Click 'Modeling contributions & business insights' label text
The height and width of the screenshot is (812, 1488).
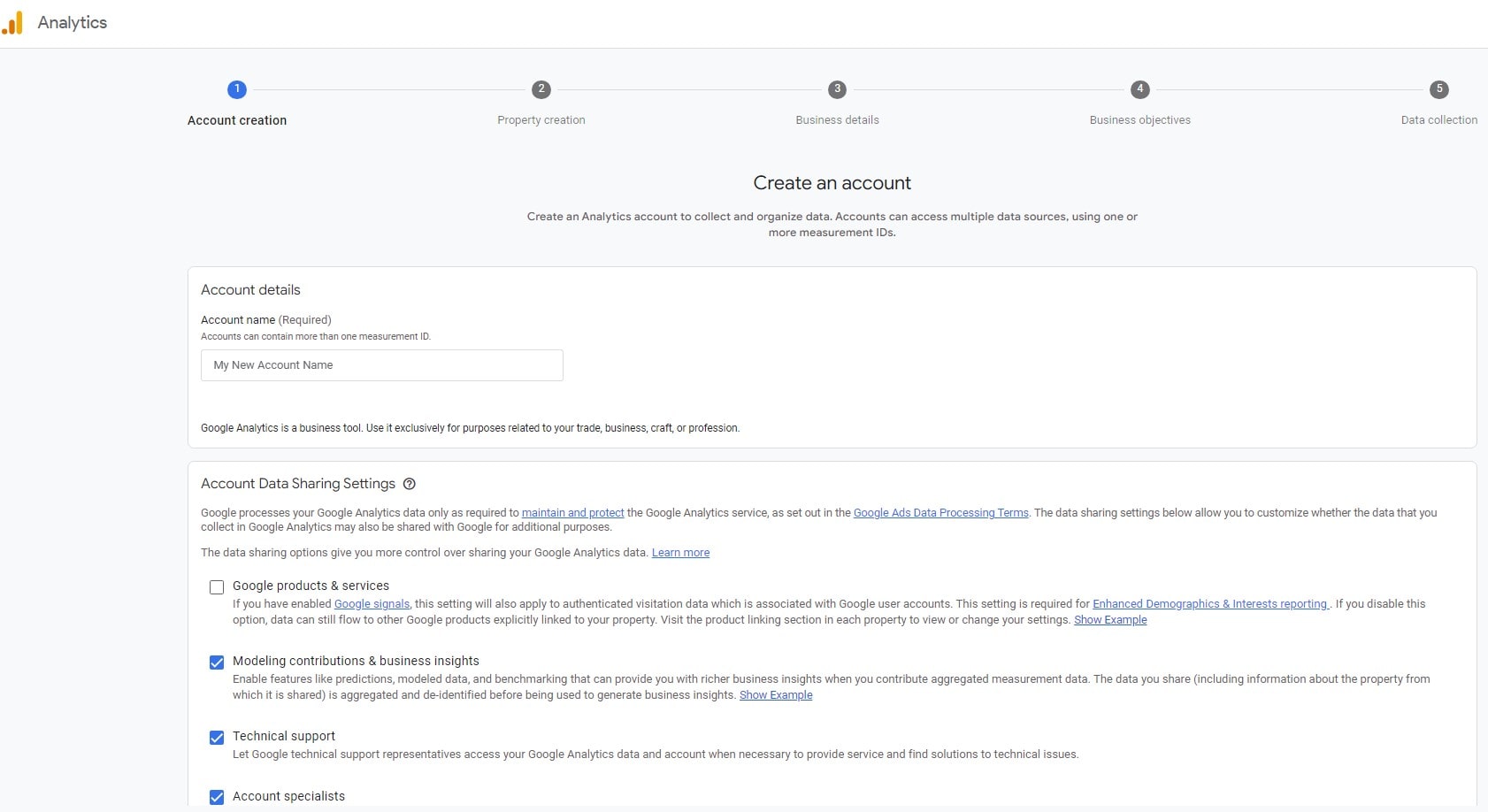(356, 662)
